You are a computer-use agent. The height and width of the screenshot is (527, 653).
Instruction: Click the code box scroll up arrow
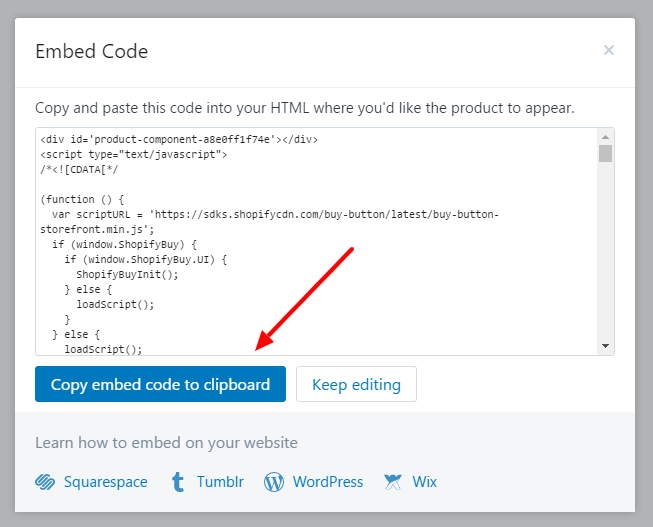click(x=605, y=137)
